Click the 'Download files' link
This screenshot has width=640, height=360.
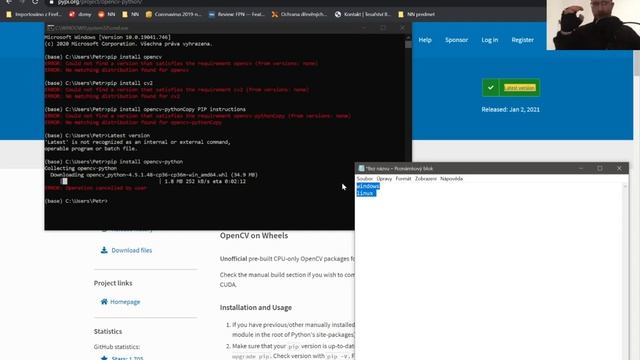point(131,250)
